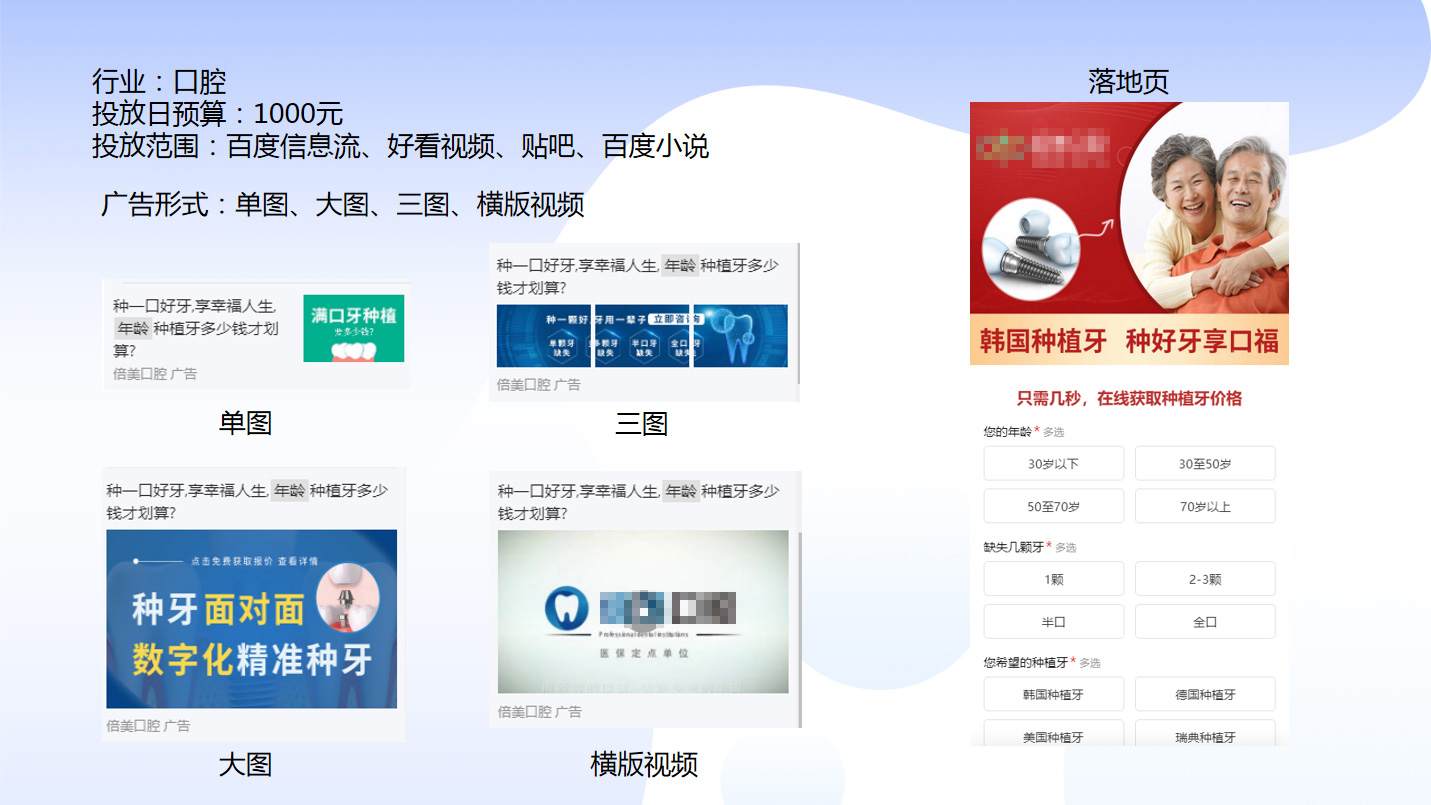Click the blue tooth logo in video
The width and height of the screenshot is (1431, 805).
point(567,609)
